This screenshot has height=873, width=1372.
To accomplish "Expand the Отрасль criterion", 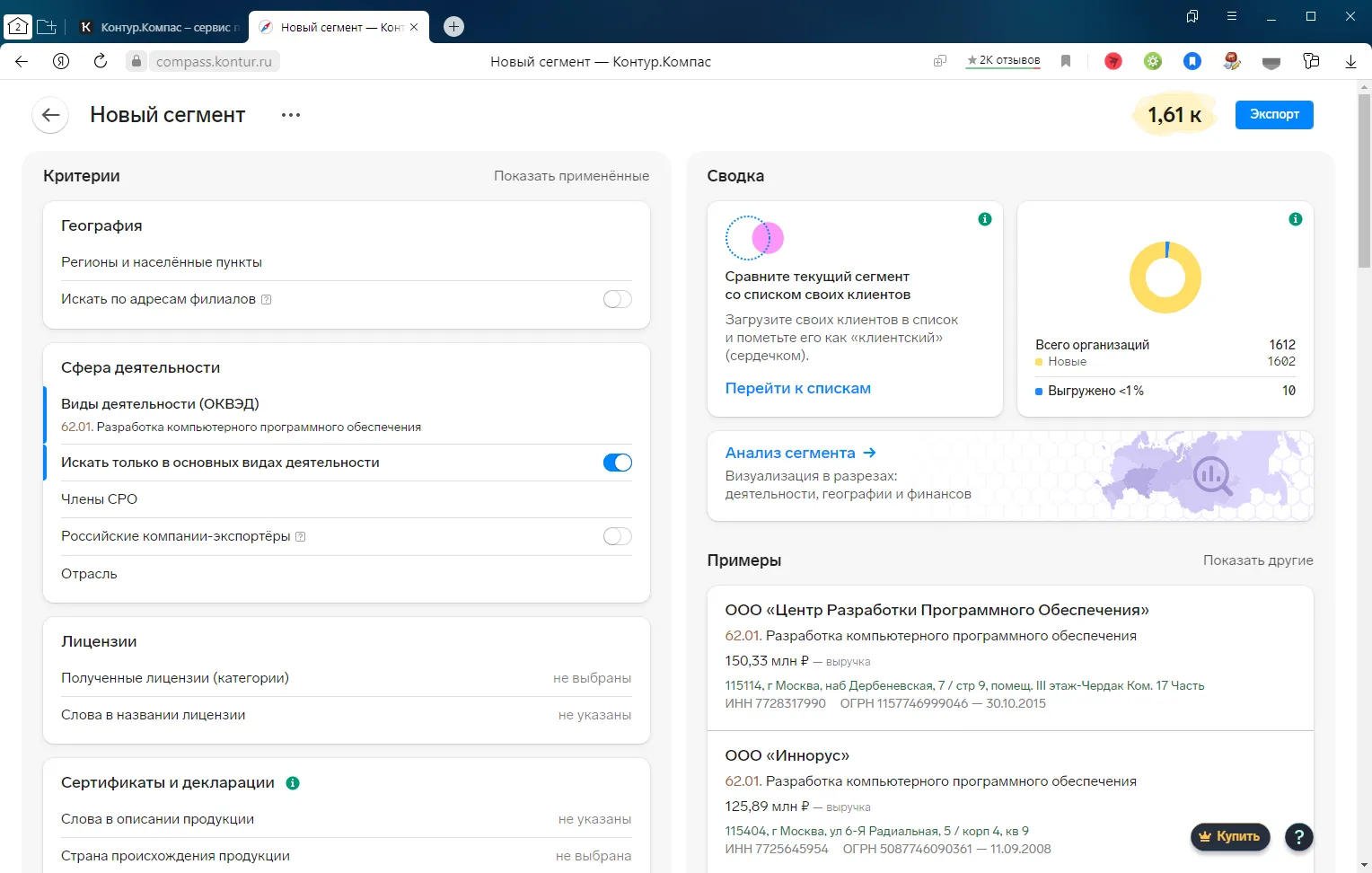I will [x=347, y=574].
